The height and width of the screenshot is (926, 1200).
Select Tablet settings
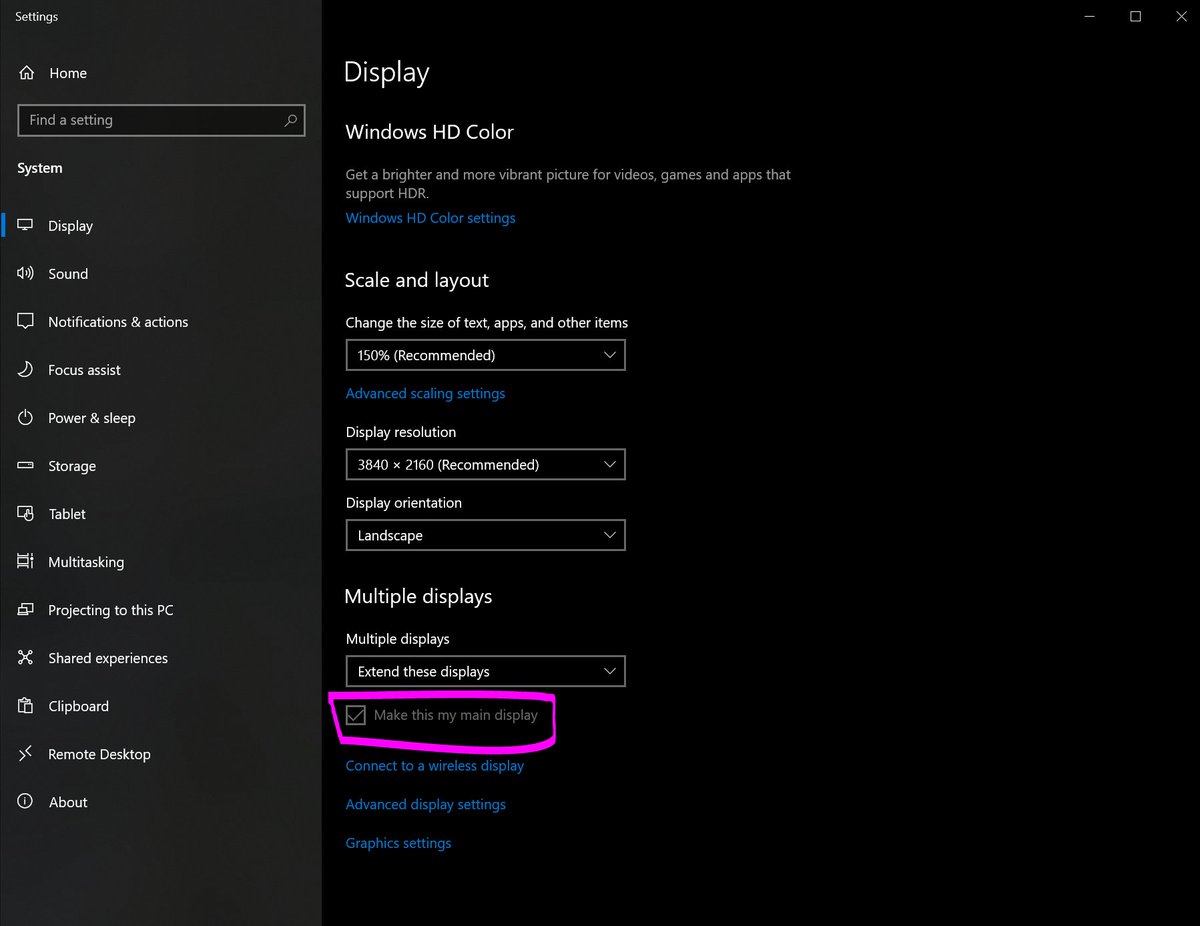pyautogui.click(x=67, y=514)
